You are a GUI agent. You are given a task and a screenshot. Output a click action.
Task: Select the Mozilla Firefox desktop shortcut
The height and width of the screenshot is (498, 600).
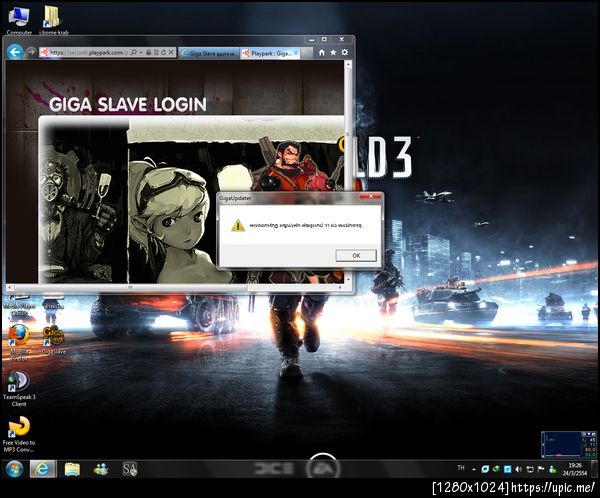click(19, 342)
